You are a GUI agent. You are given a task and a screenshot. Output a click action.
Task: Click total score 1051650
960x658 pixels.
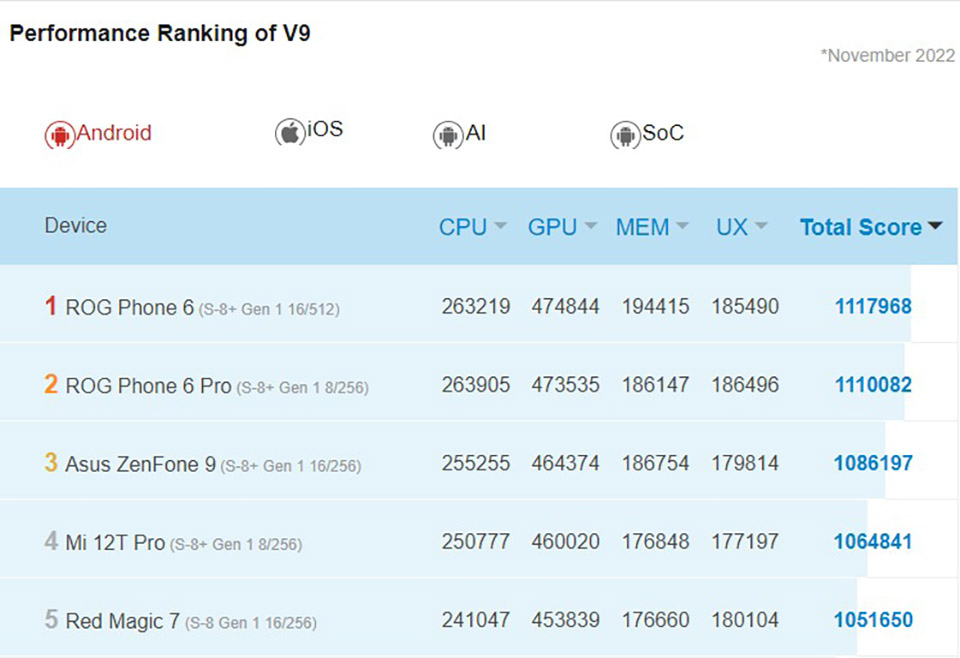(873, 619)
